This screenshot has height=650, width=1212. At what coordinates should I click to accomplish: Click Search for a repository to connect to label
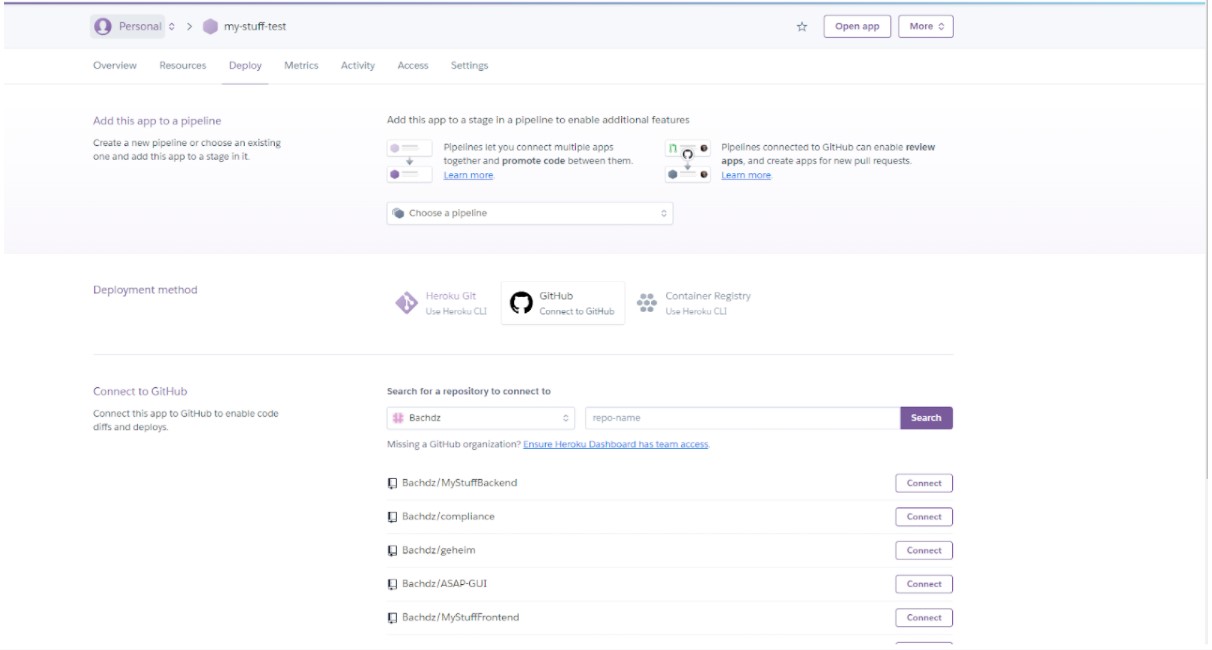tap(468, 391)
